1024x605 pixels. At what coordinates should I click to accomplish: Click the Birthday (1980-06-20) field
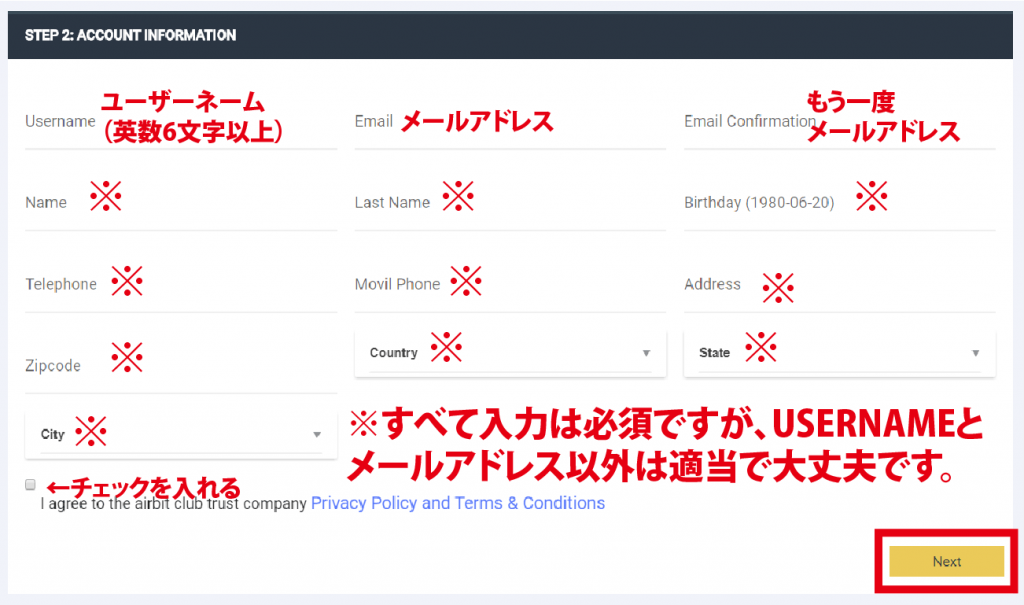tap(840, 203)
